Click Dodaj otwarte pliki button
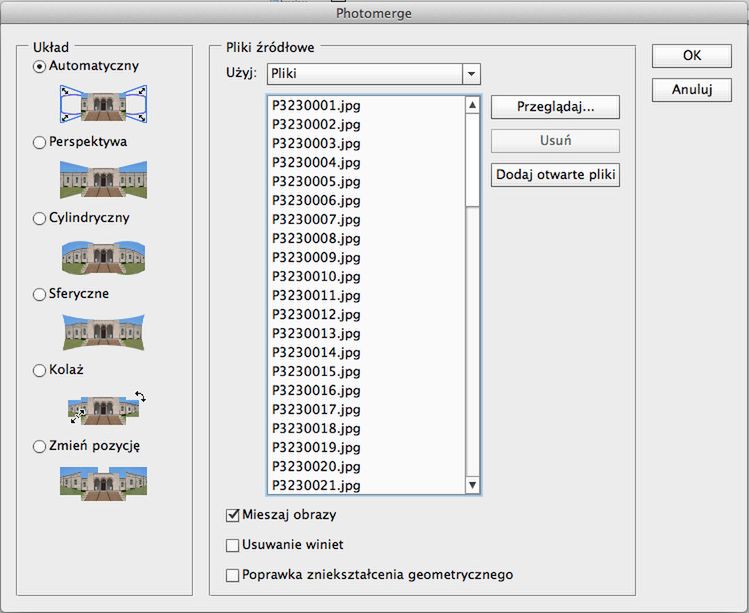The width and height of the screenshot is (749, 613). [x=555, y=175]
